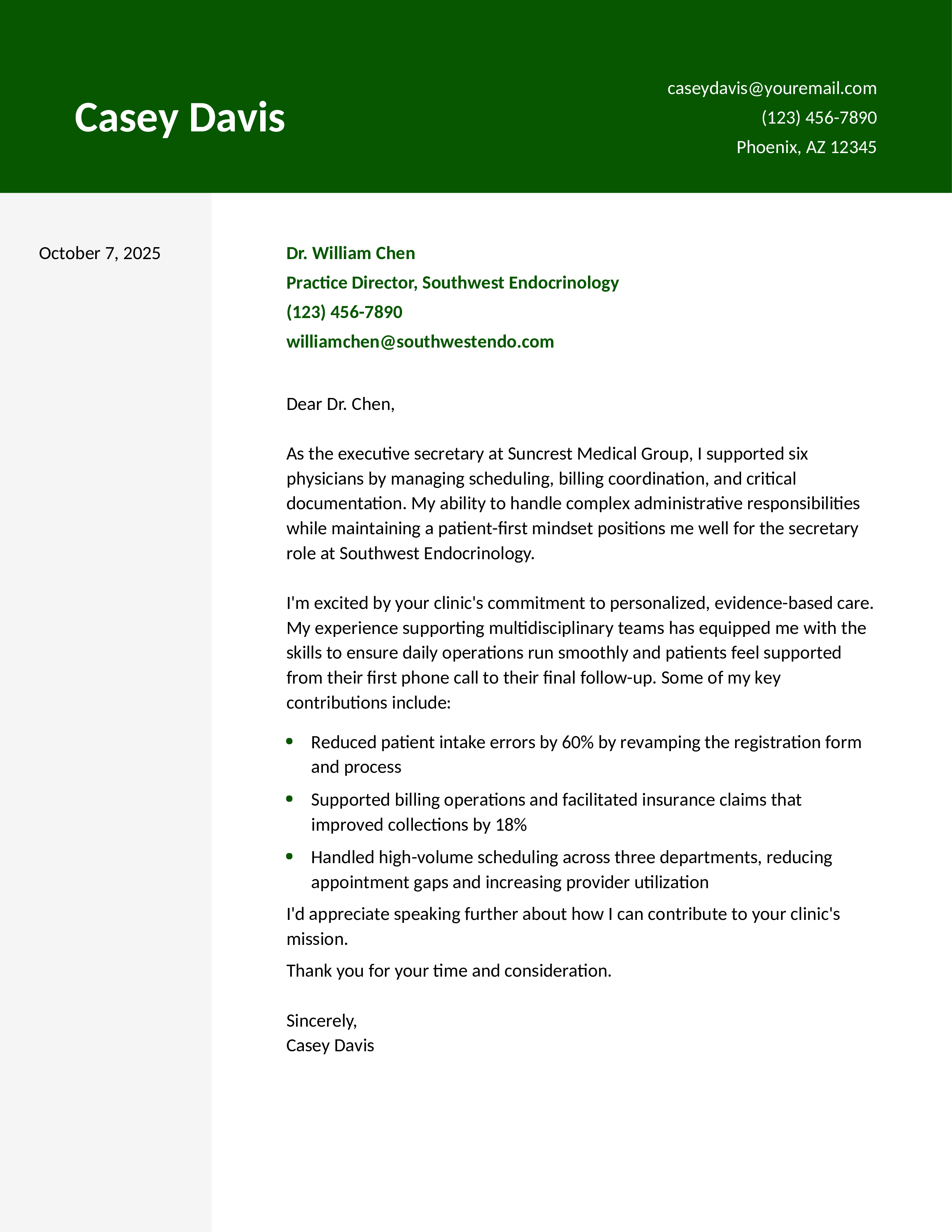Click the third green bullet point marker
This screenshot has width=952, height=1232.
coord(289,856)
